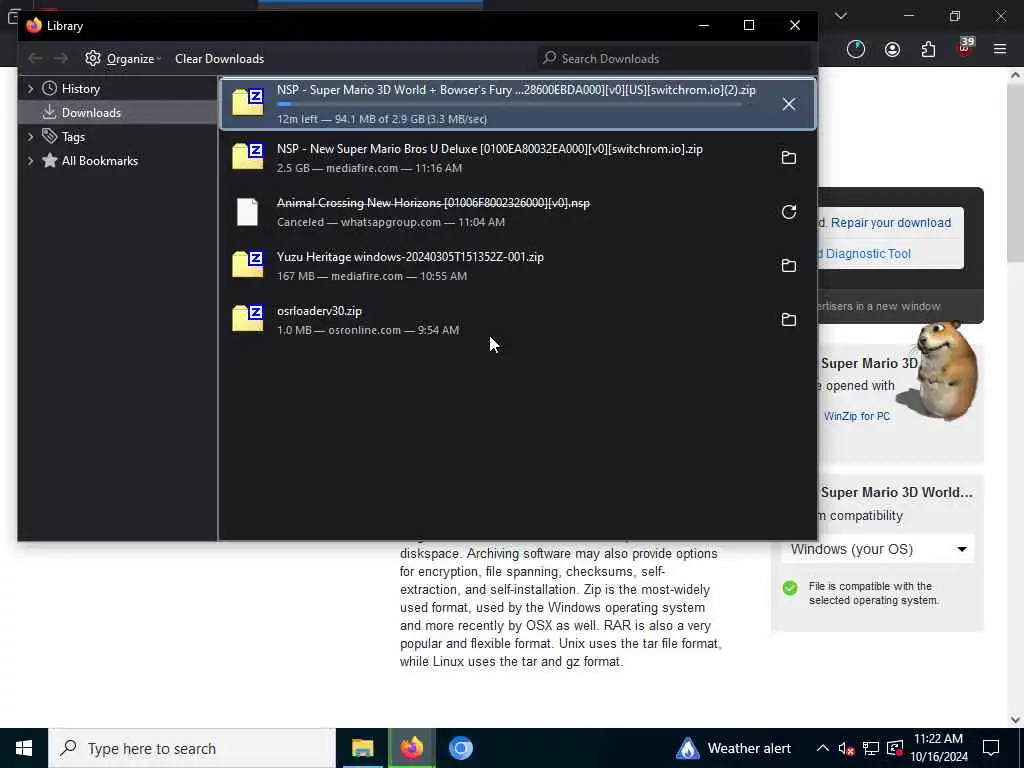
Task: Click the WinZip for PC link
Action: click(857, 417)
